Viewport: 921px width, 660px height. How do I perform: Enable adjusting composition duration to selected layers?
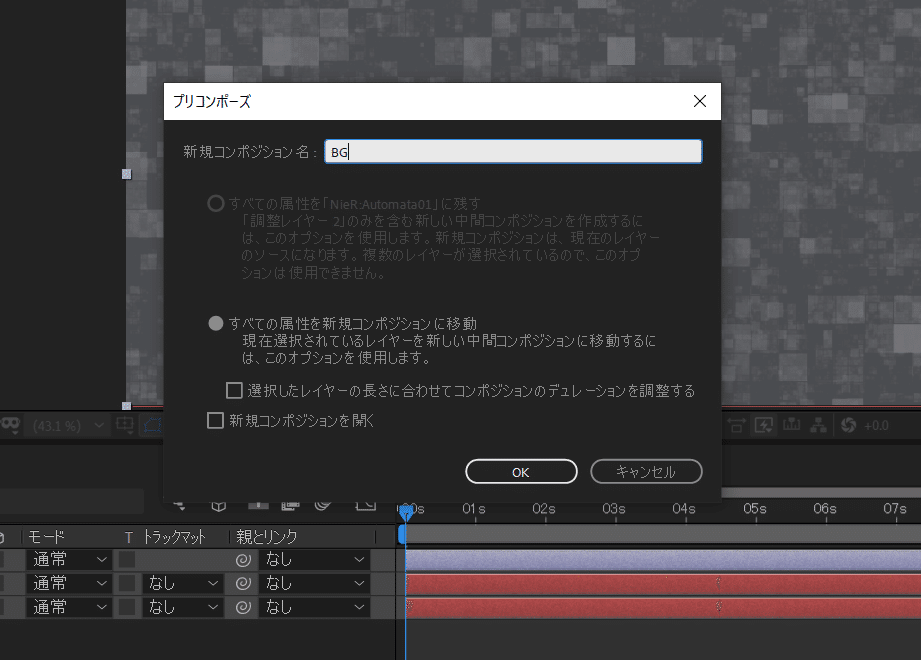[x=233, y=390]
